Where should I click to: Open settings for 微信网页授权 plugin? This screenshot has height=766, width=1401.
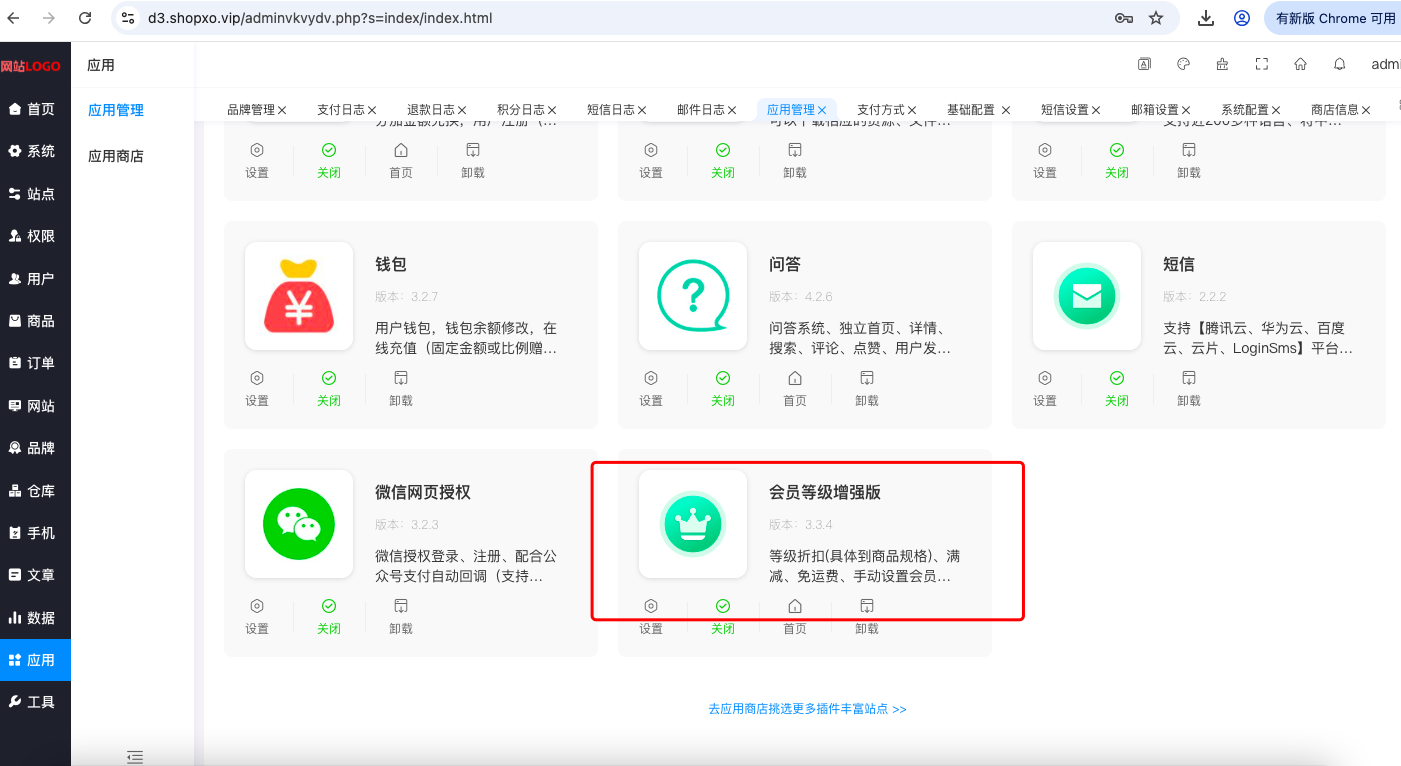tap(257, 616)
